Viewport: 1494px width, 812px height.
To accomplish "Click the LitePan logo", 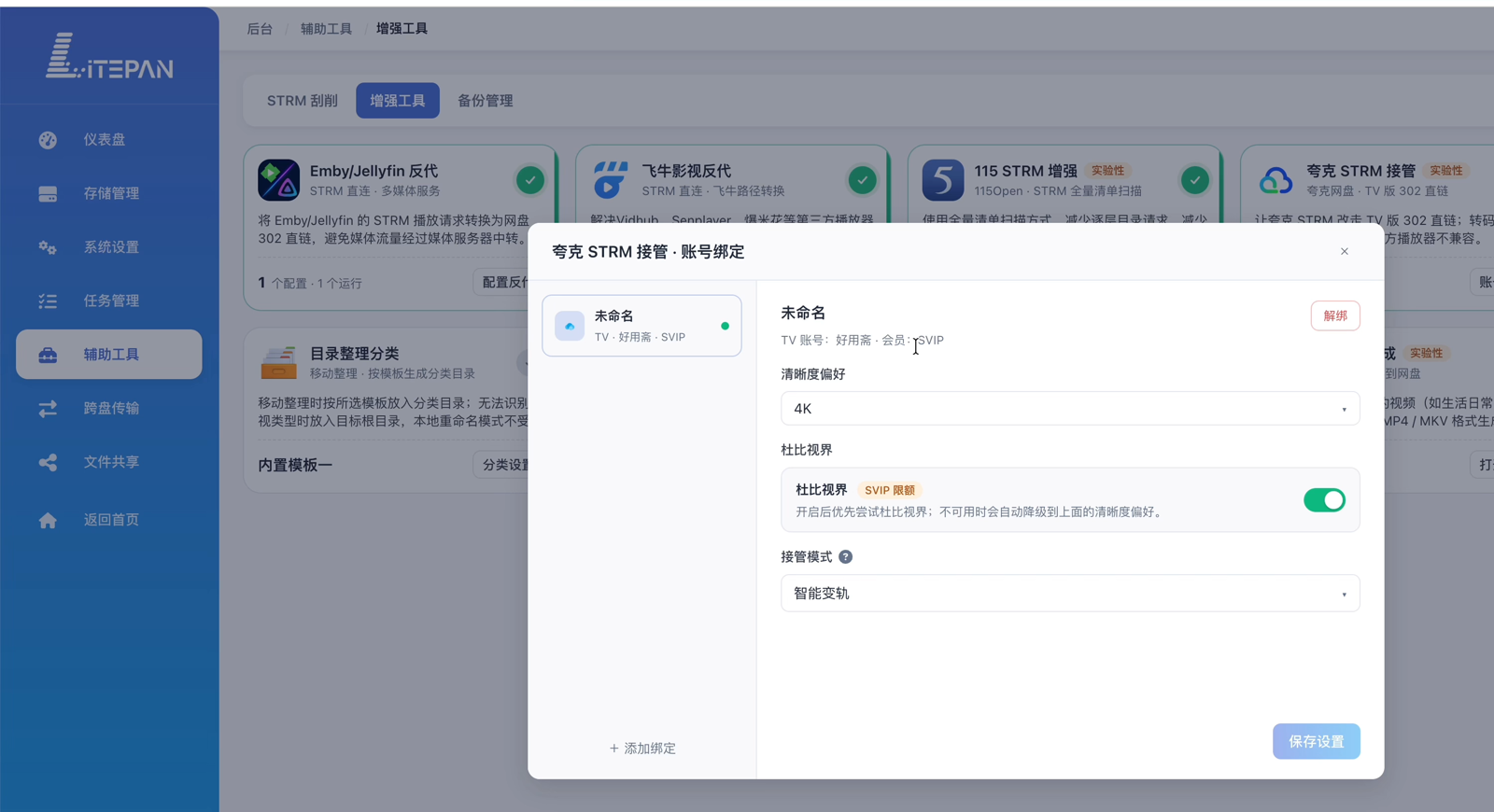I will pos(109,56).
